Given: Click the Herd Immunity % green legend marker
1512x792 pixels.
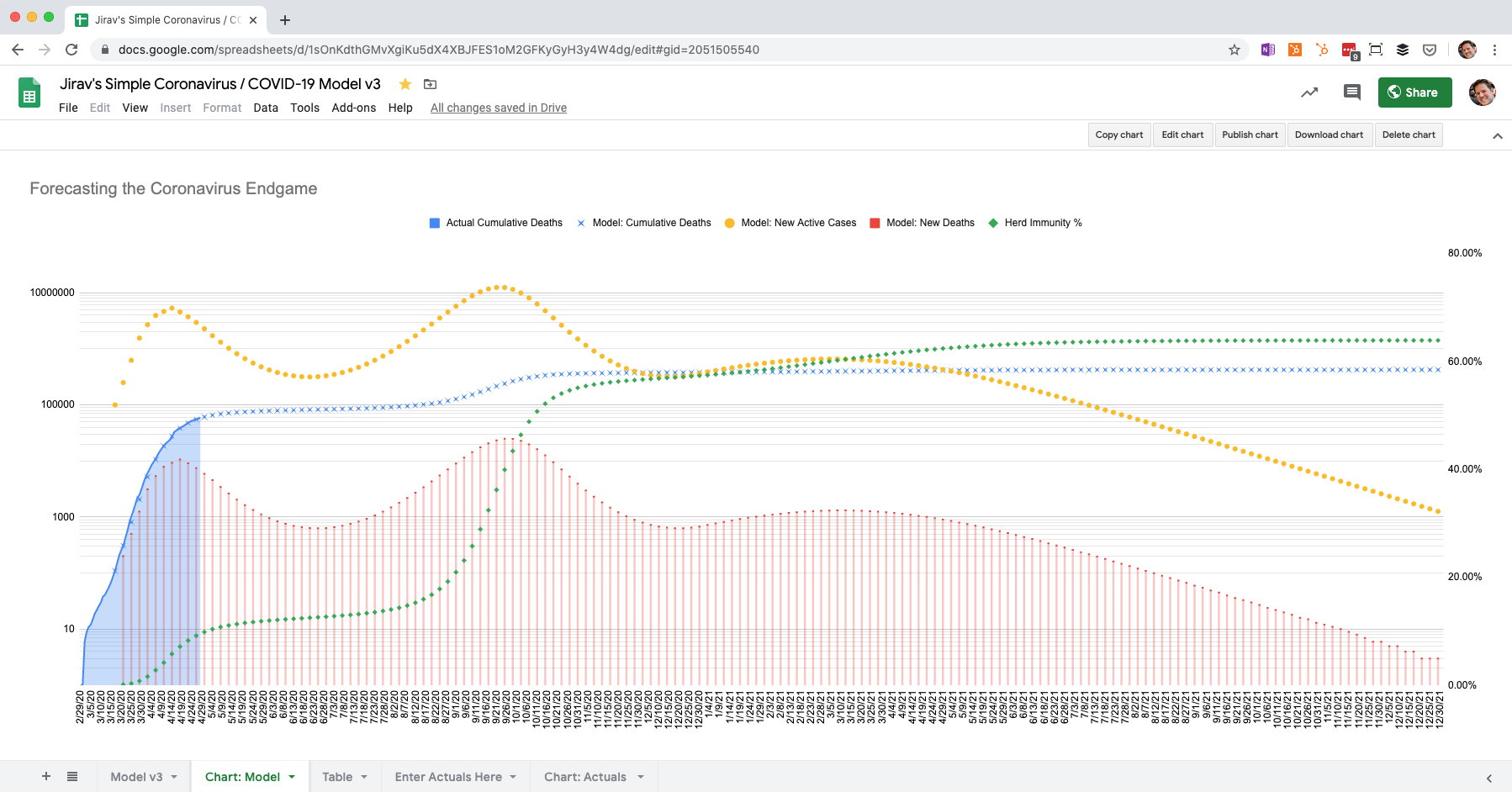Looking at the screenshot, I should click(993, 223).
